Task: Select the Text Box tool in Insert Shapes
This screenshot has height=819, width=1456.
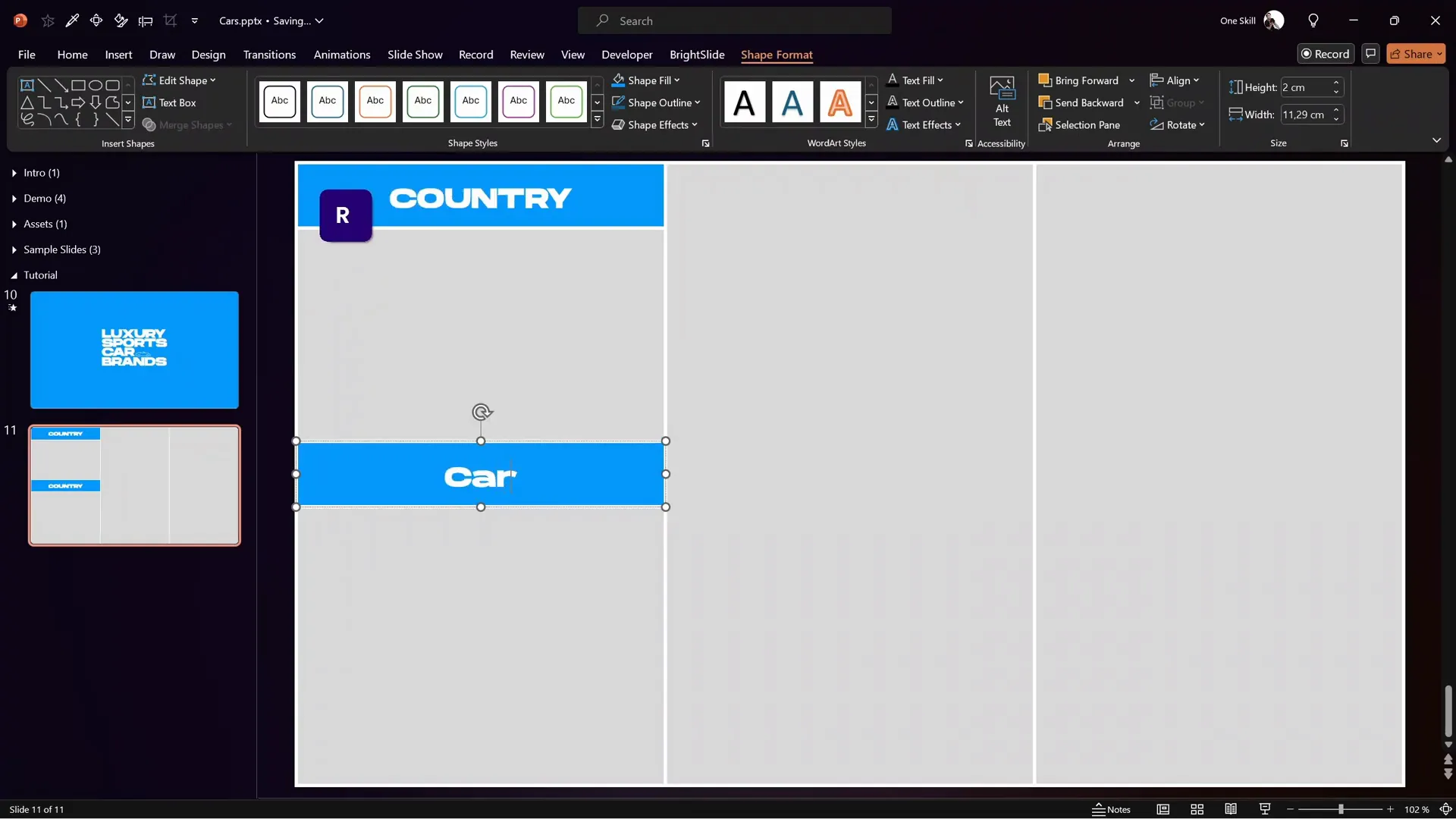Action: [x=177, y=102]
